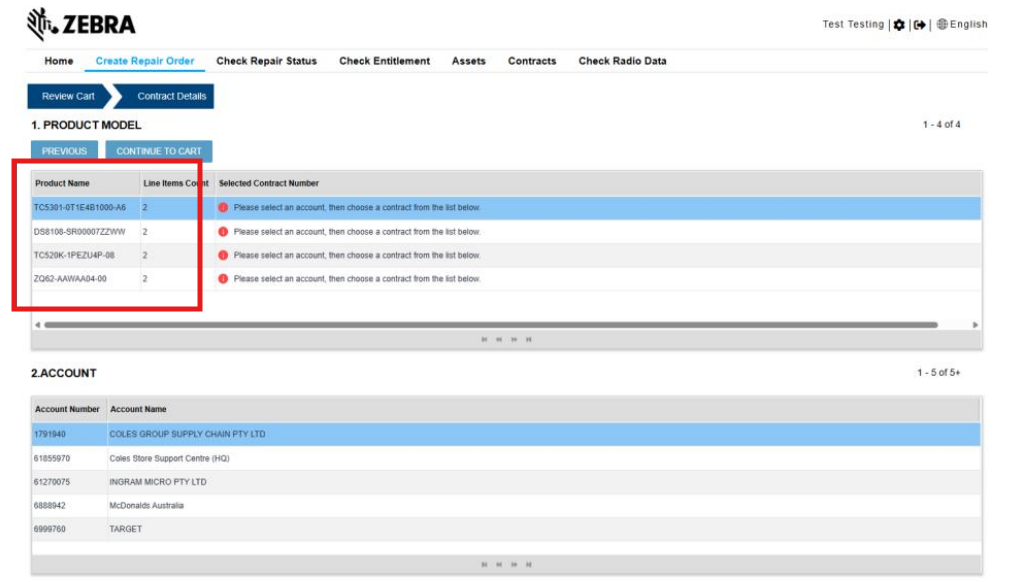Click the Zebra logo
This screenshot has height=582, width=1013.
click(x=81, y=25)
